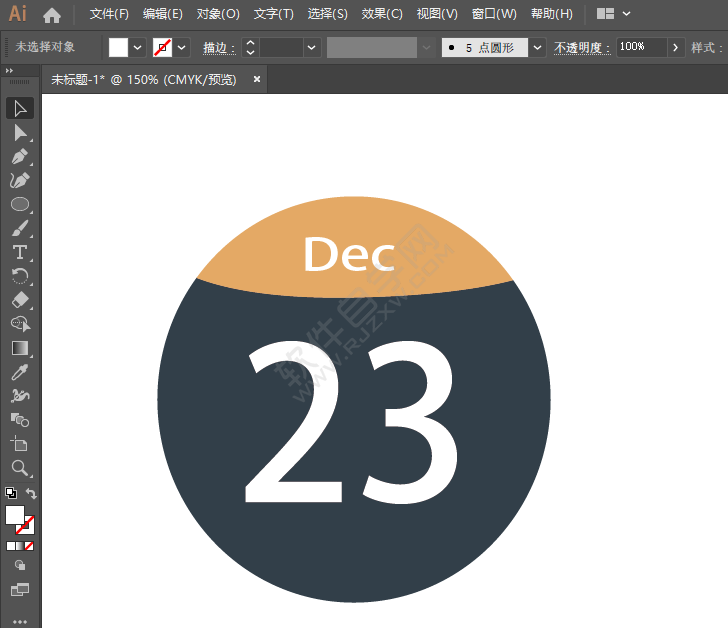Choose the Eyedropper tool

click(x=20, y=372)
